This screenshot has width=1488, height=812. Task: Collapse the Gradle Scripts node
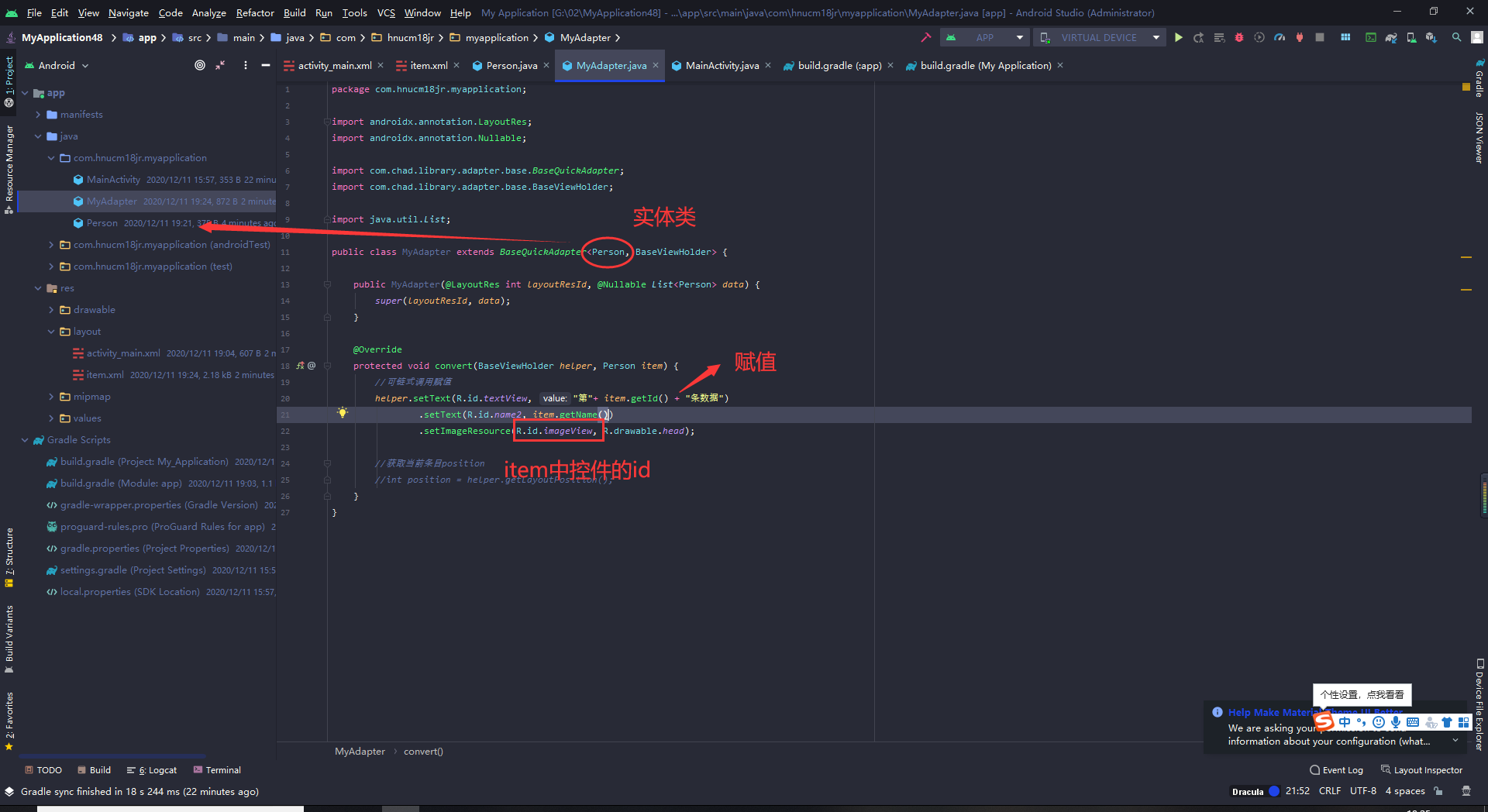[x=25, y=439]
